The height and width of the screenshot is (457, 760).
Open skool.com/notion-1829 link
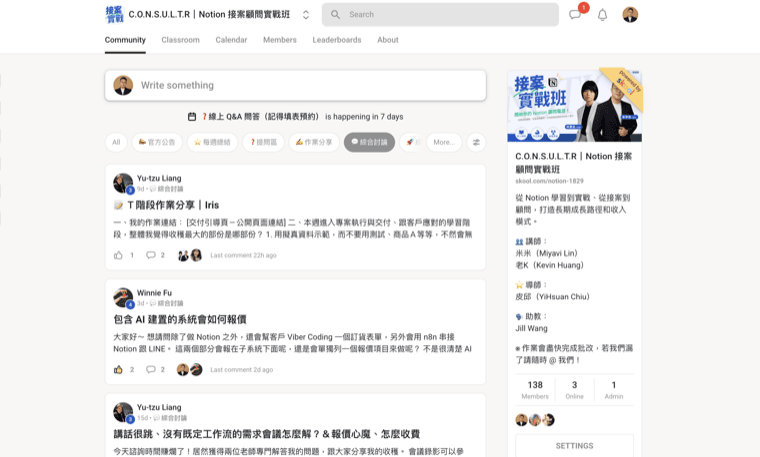[549, 181]
